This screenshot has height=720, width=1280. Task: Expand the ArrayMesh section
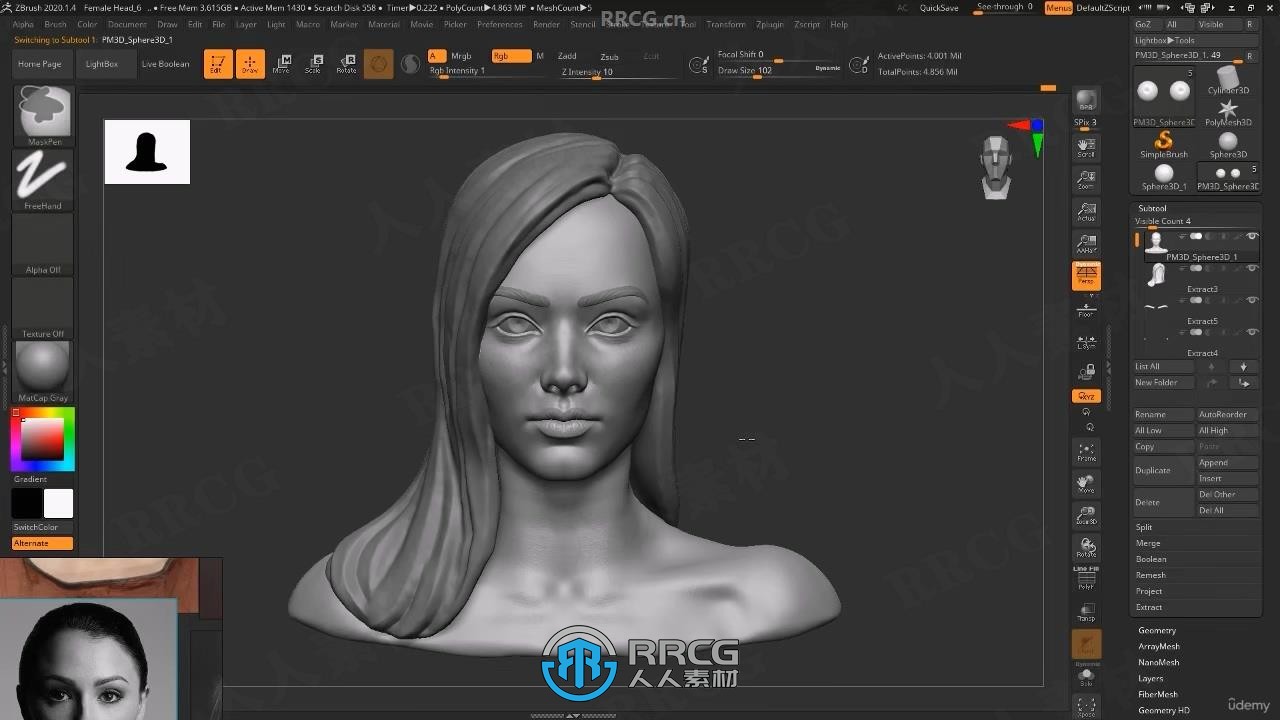pos(1159,646)
